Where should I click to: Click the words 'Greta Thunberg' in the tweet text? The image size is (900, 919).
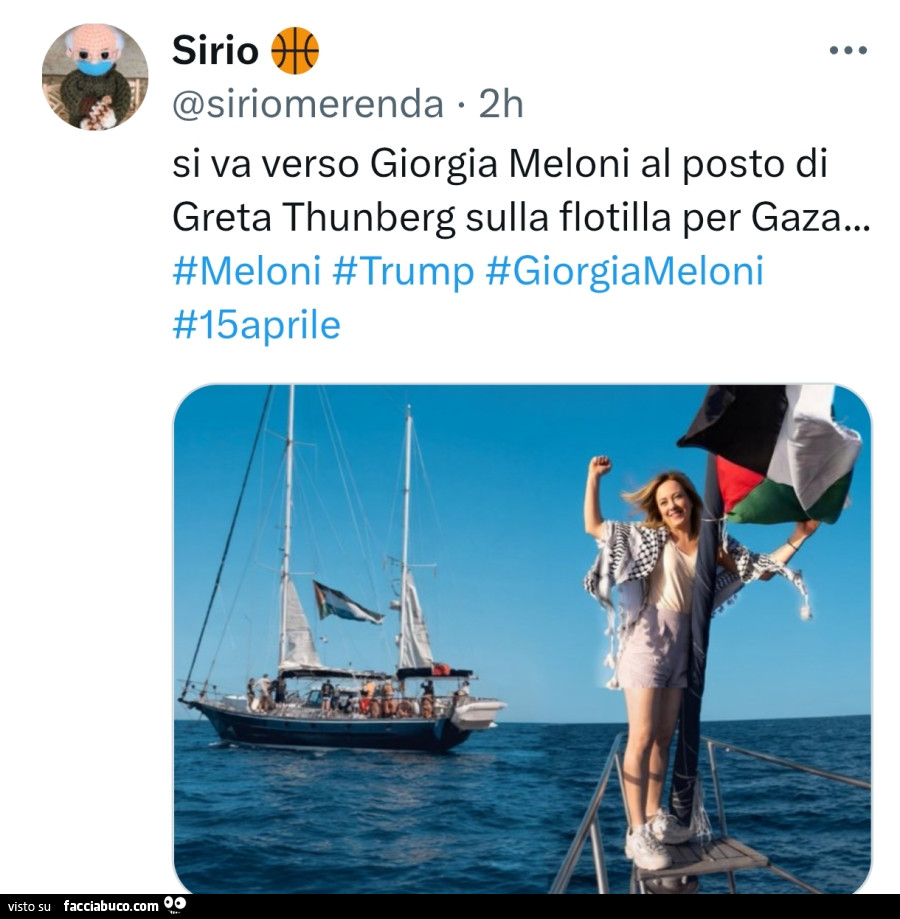[x=315, y=216]
